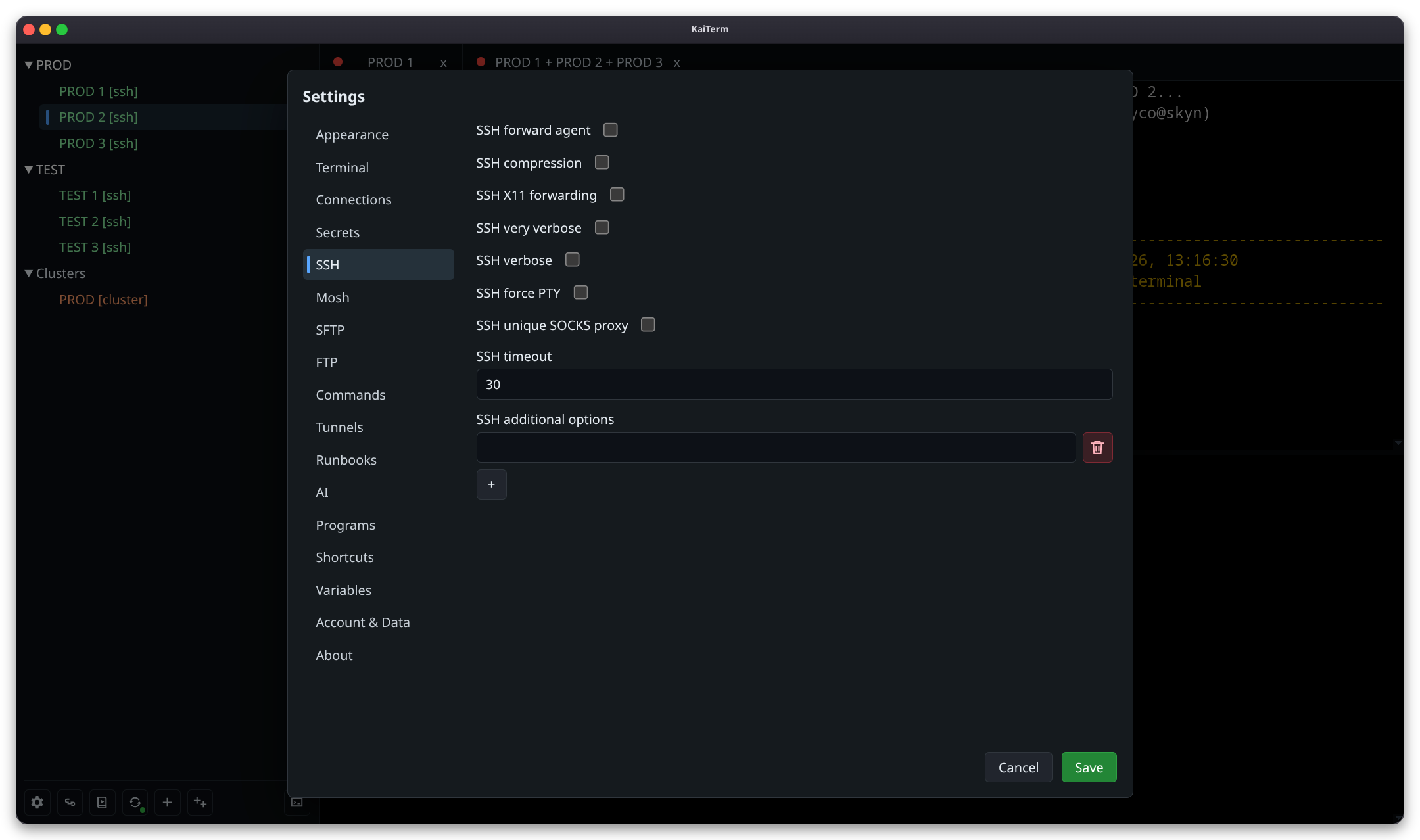This screenshot has width=1420, height=840.
Task: Open the Account & Data settings section
Action: point(379,622)
